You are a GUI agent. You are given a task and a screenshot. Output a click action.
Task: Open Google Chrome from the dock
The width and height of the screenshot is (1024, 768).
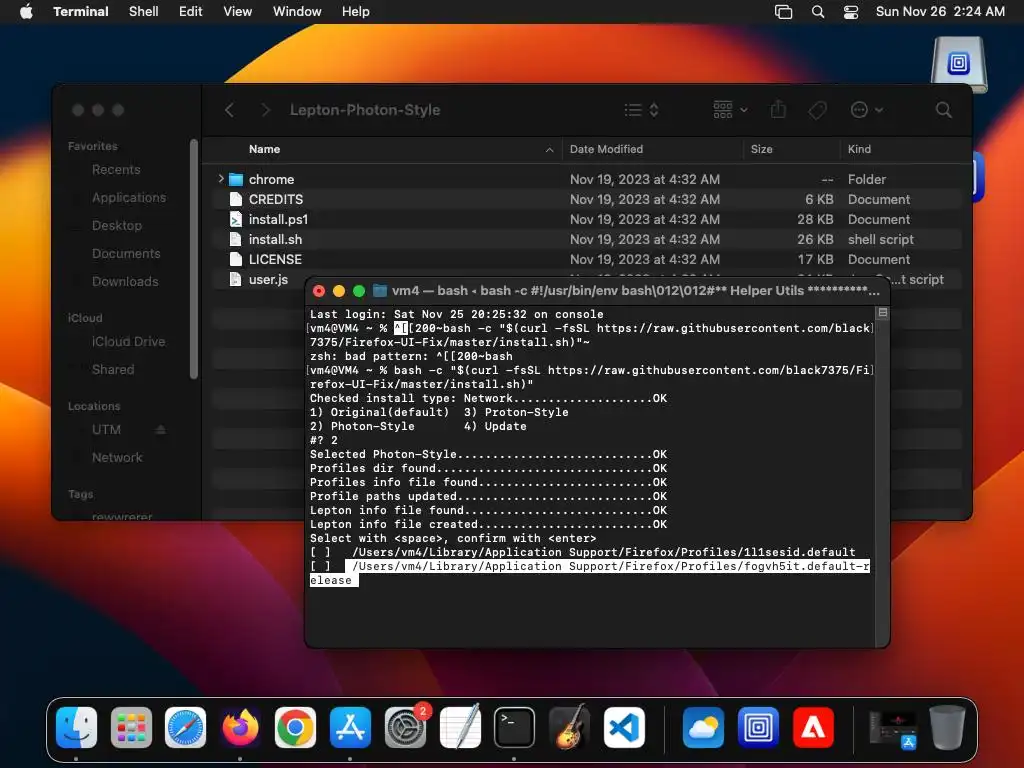[295, 728]
